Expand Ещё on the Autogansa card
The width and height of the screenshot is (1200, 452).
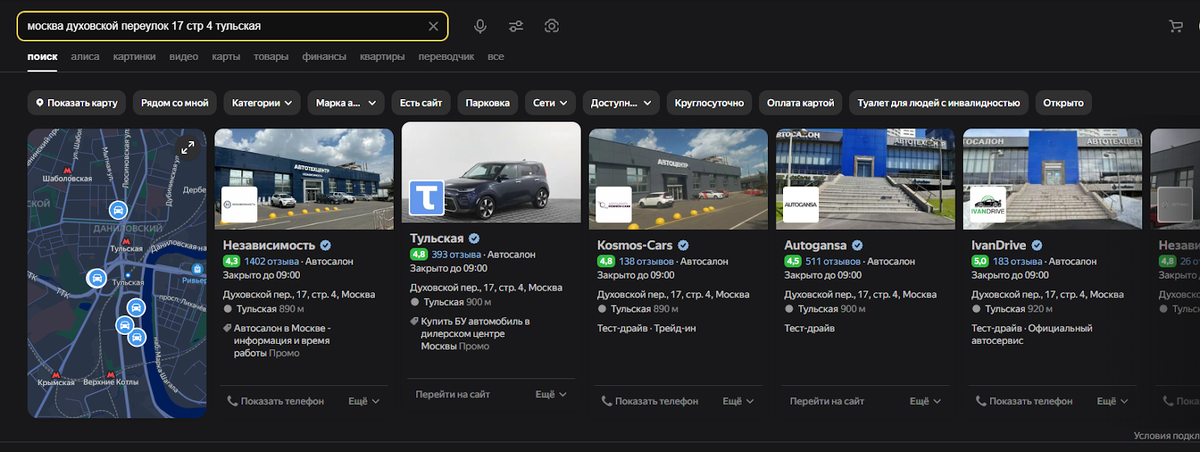coord(926,401)
